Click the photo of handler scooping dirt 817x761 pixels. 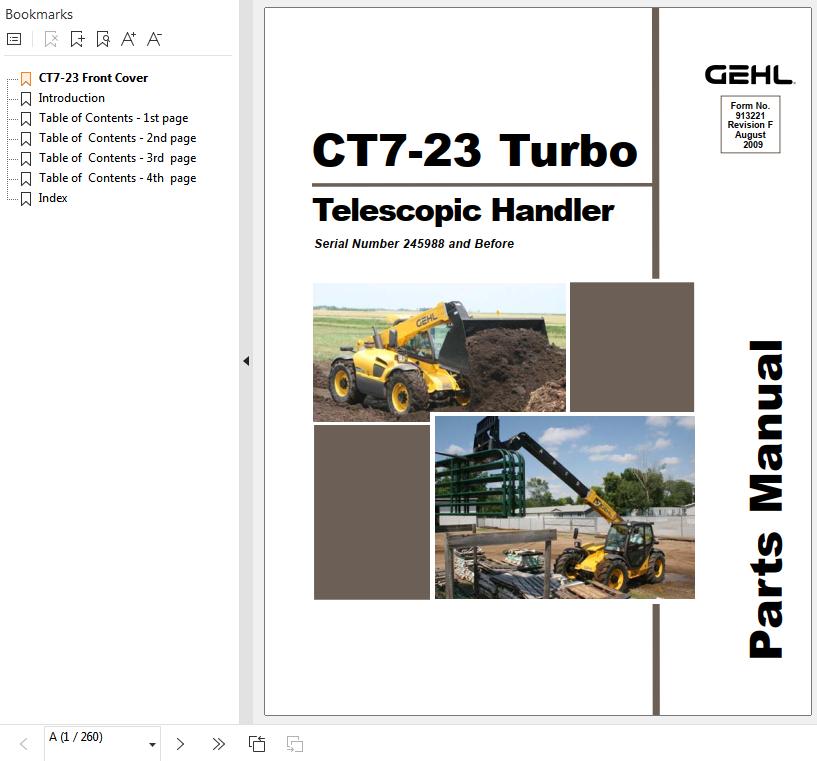tap(439, 352)
